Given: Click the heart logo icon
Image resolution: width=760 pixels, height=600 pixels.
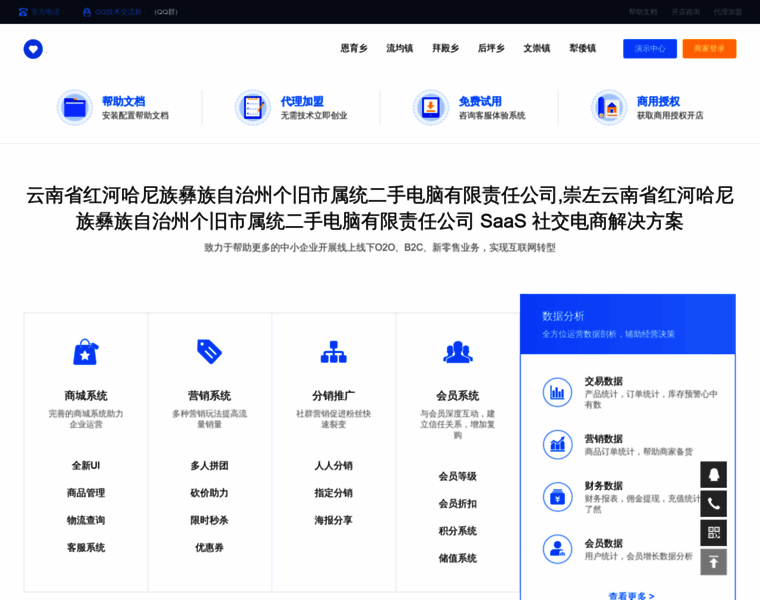Looking at the screenshot, I should click(33, 49).
